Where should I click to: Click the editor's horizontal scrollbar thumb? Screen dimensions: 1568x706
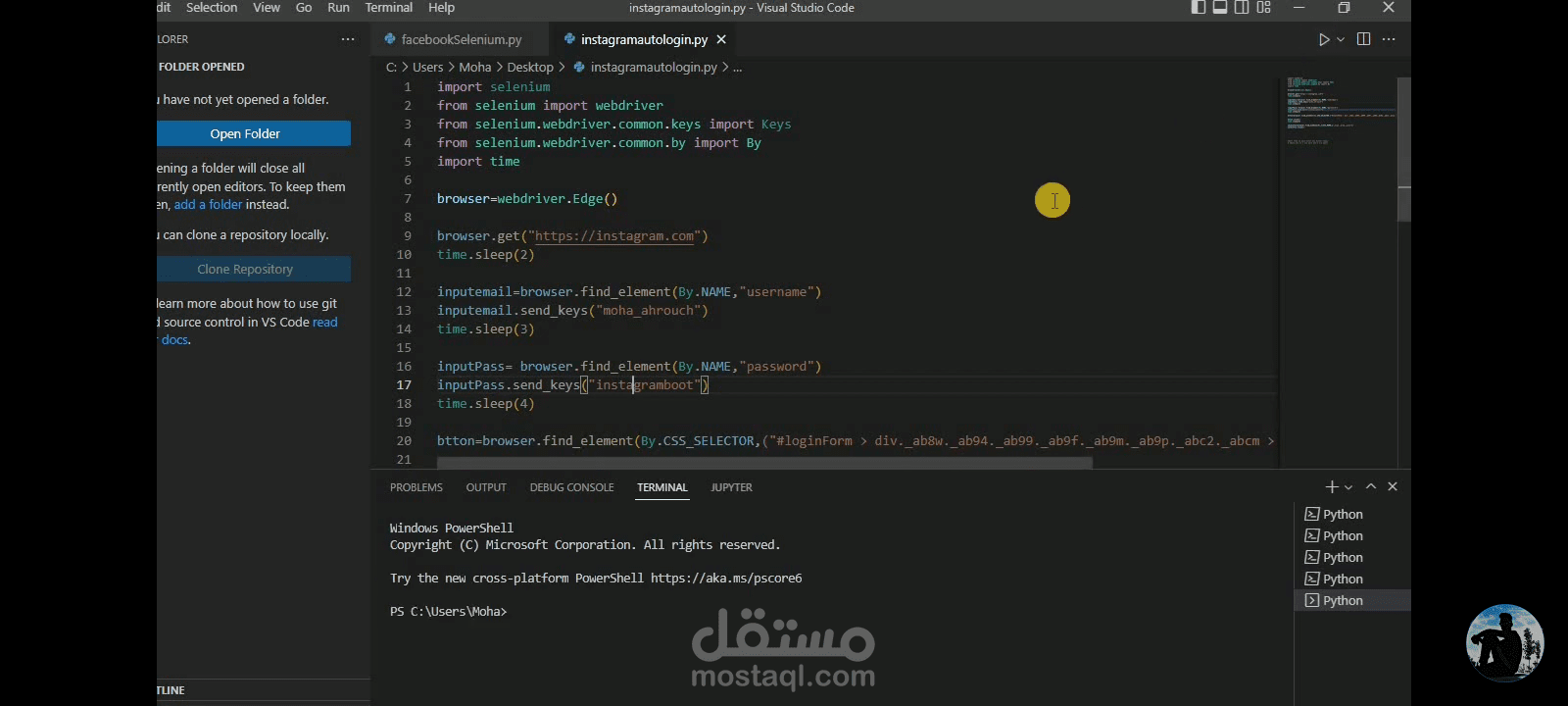tap(764, 463)
